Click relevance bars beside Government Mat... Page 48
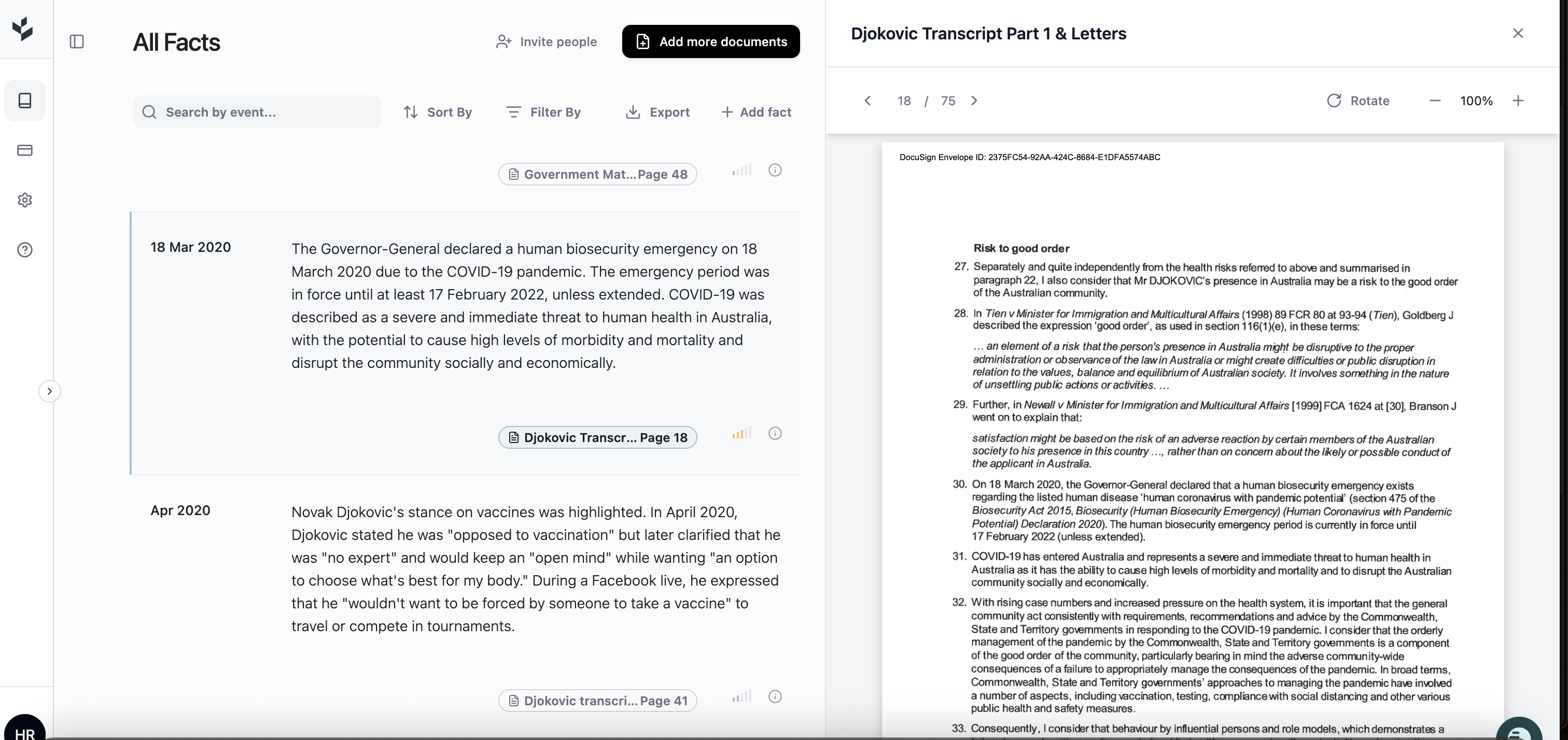This screenshot has height=740, width=1568. 742,170
